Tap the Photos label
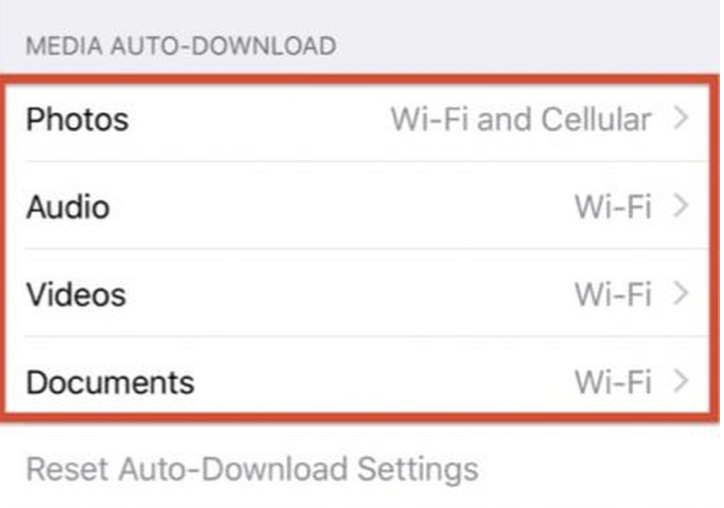The image size is (724, 508). [77, 120]
